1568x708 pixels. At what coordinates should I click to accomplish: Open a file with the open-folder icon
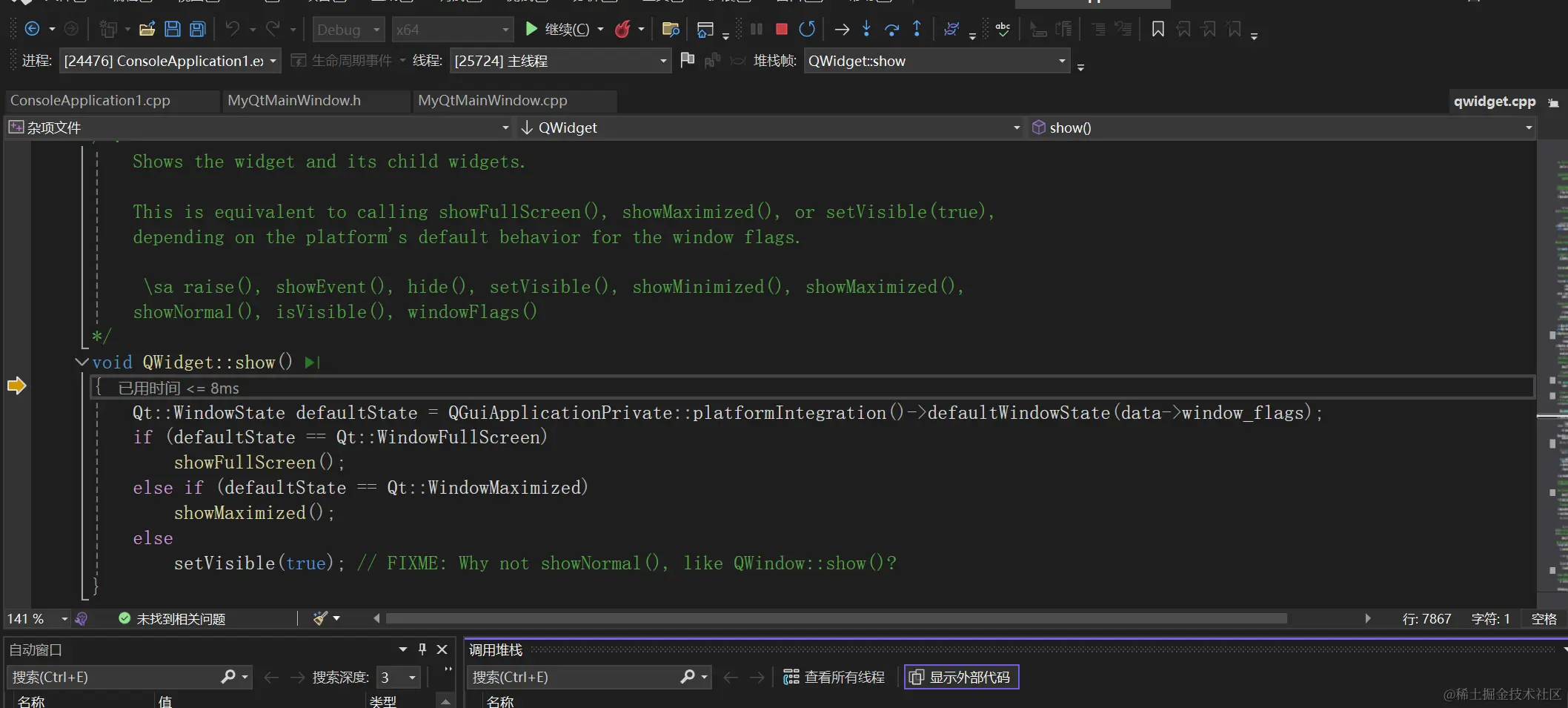pos(147,29)
